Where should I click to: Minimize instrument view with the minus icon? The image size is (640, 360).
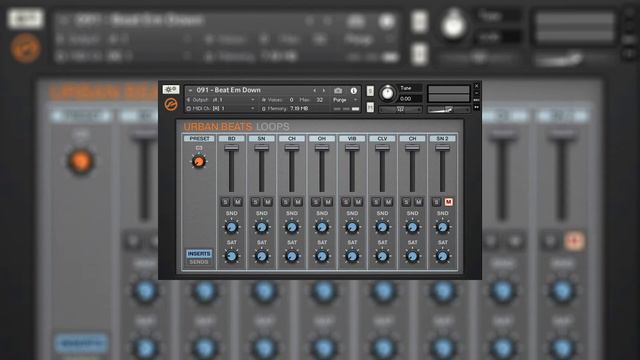click(476, 93)
